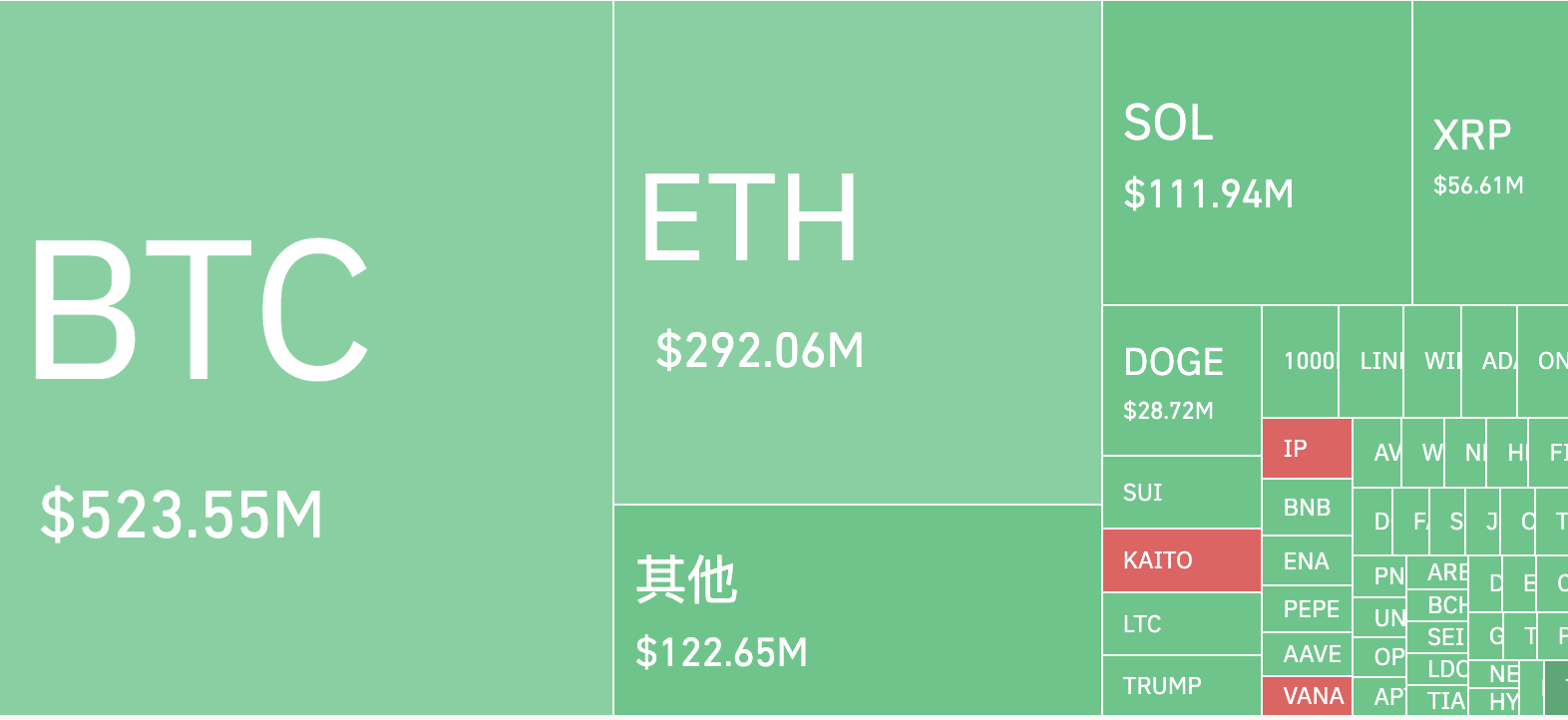Viewport: 1568px width, 720px height.
Task: Open the ENA tile
Action: [1307, 561]
